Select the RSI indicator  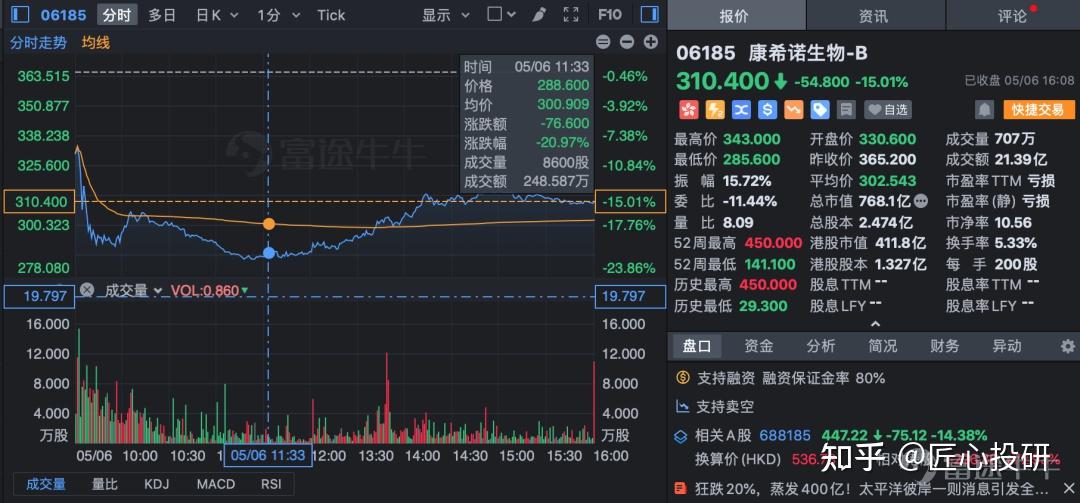click(271, 484)
